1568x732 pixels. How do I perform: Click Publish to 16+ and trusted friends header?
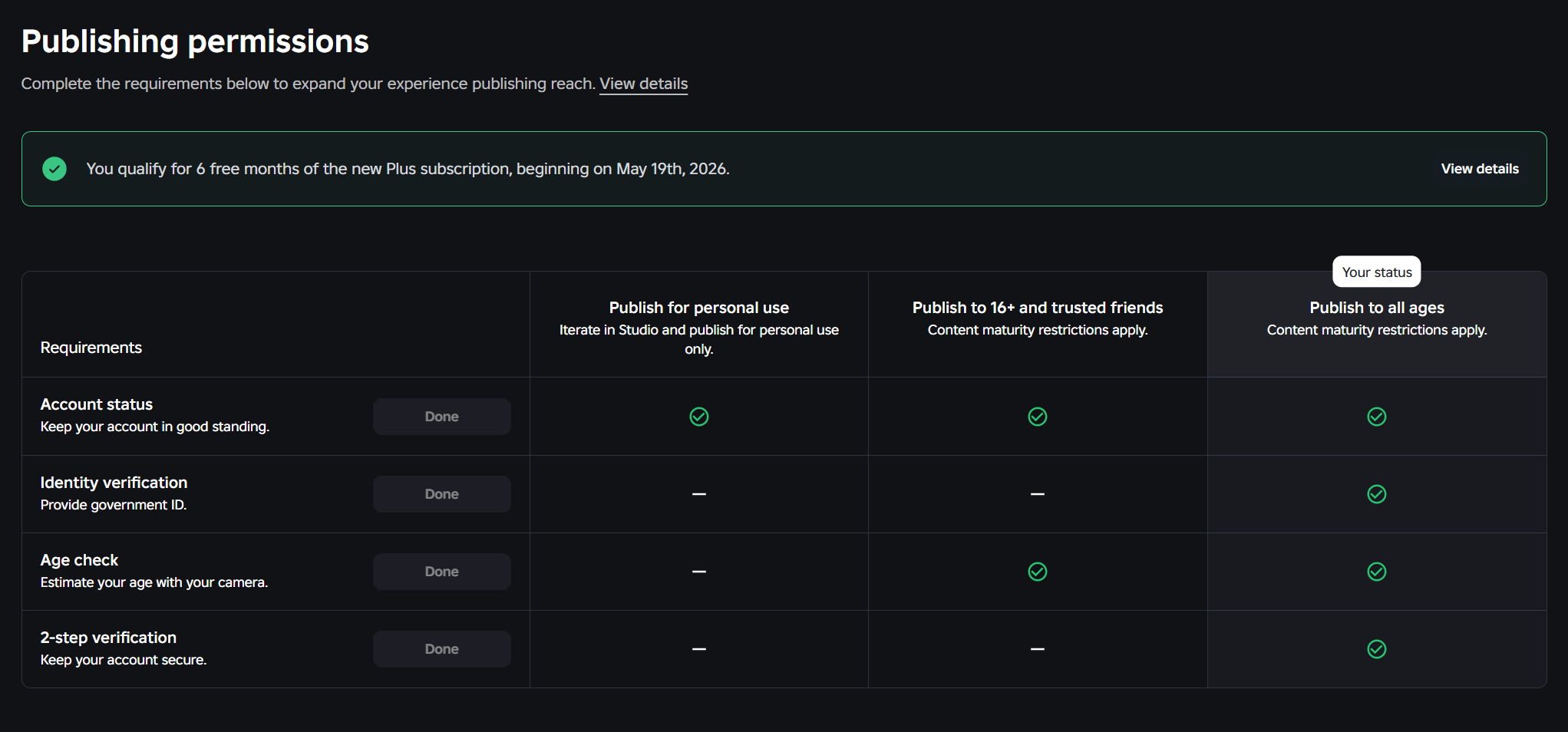(1038, 308)
